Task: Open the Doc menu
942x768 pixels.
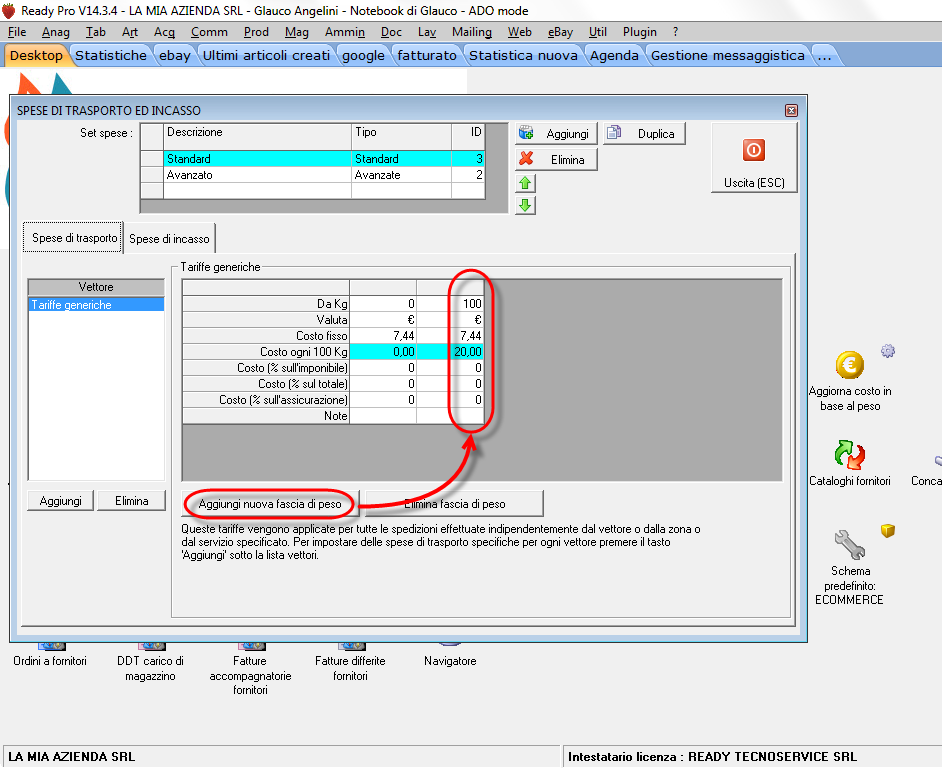Action: (391, 32)
